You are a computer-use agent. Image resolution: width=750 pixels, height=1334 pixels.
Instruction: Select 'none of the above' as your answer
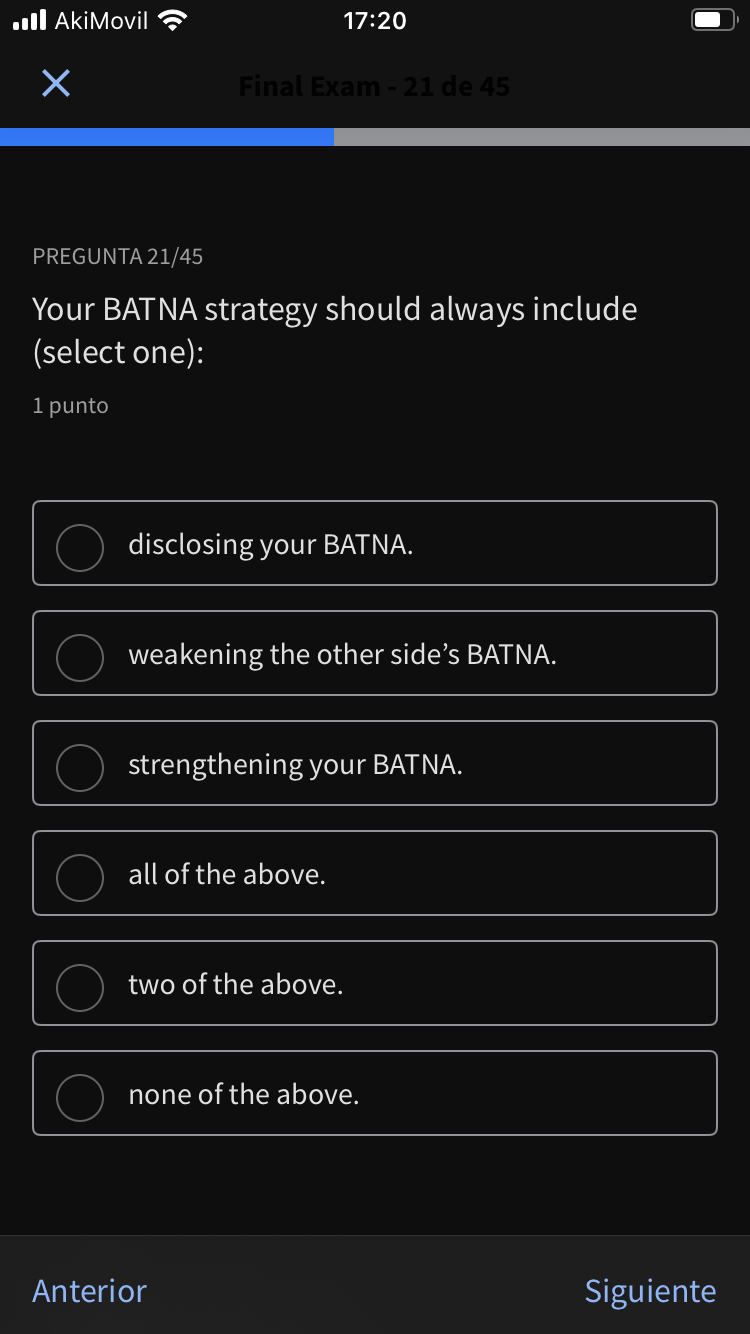point(80,1097)
